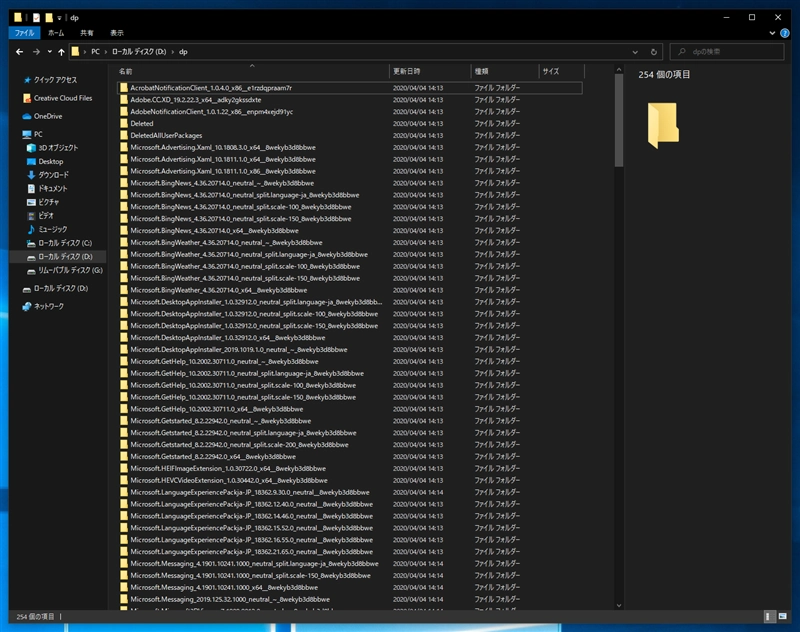
Task: Select the AcrobatNotificationClient folder
Action: pos(350,88)
